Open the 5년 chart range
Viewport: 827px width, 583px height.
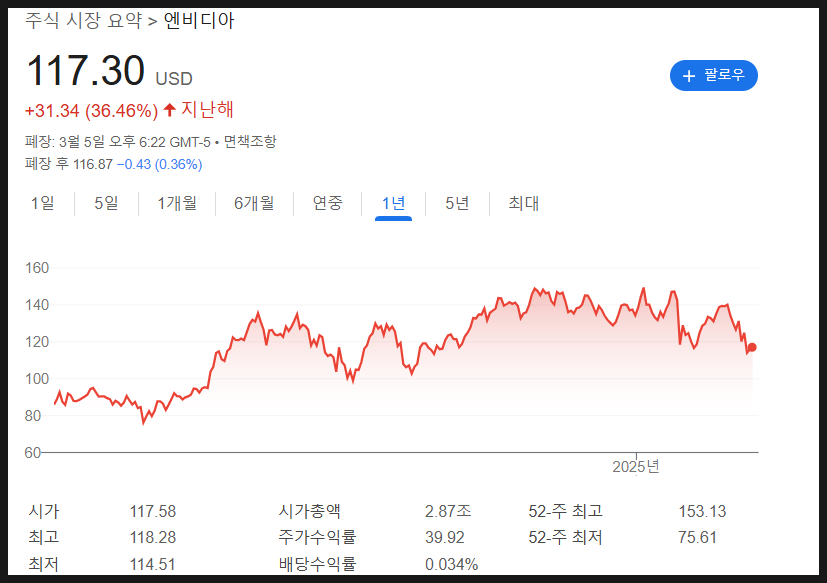point(457,203)
